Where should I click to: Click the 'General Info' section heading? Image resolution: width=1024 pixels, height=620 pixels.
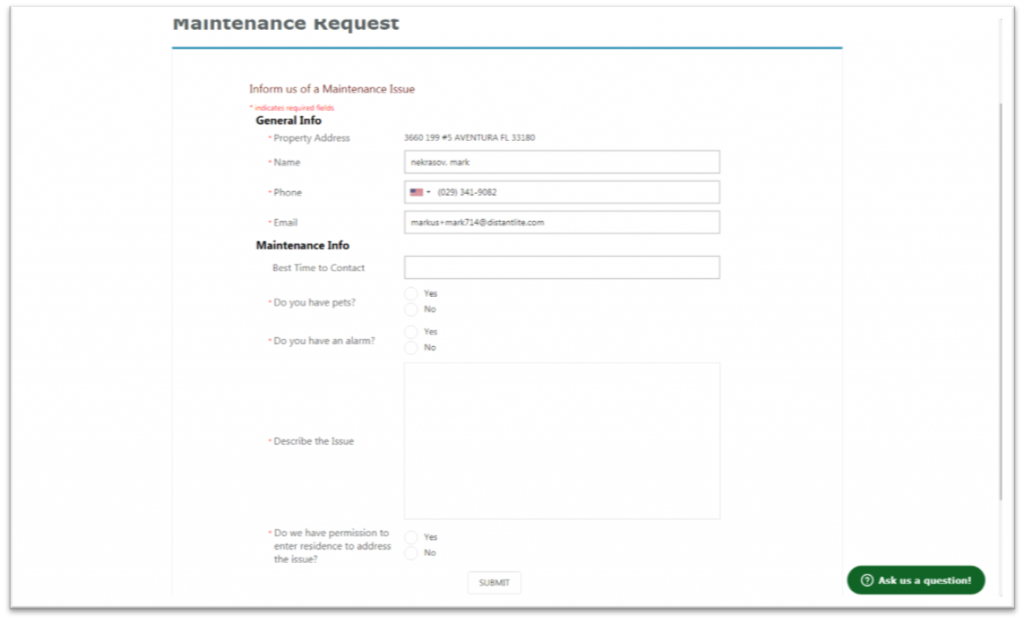pos(288,120)
